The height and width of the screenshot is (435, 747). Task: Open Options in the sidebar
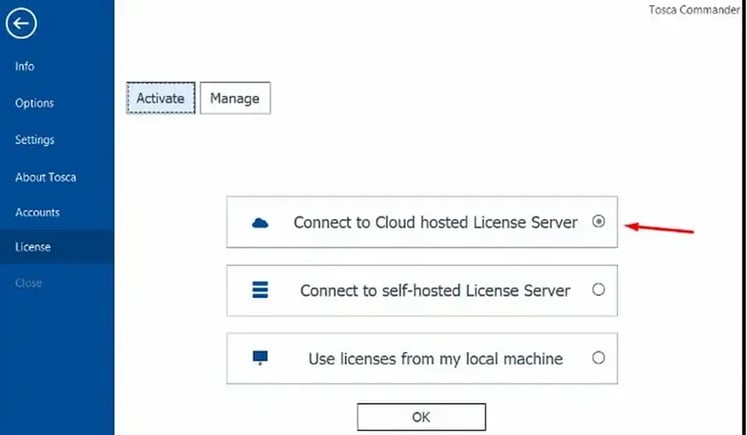pos(34,103)
